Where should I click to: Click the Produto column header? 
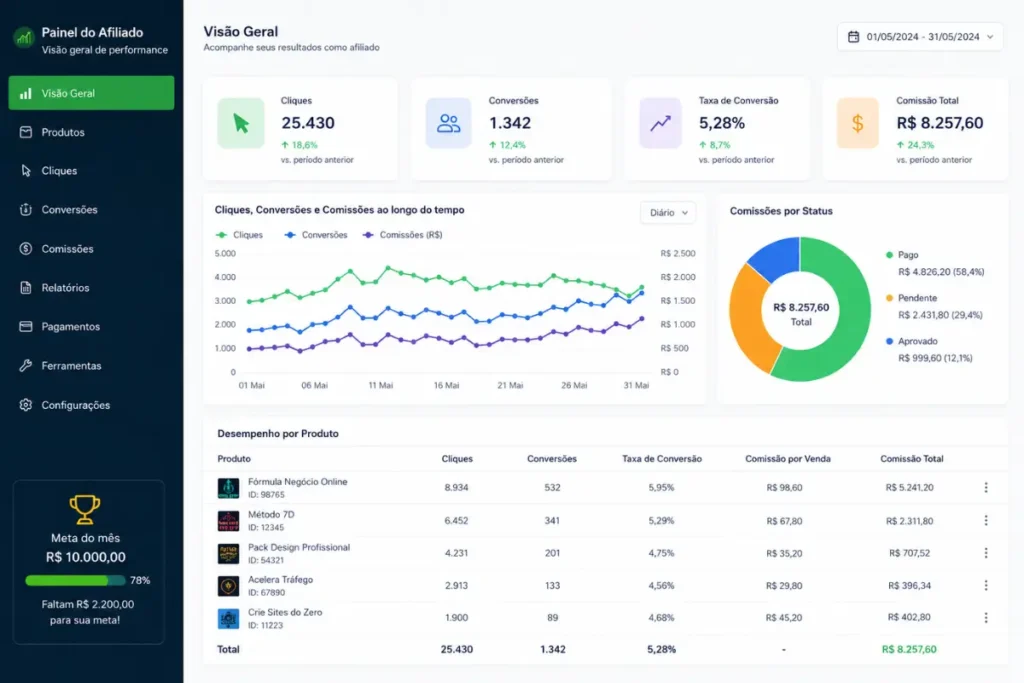(234, 459)
